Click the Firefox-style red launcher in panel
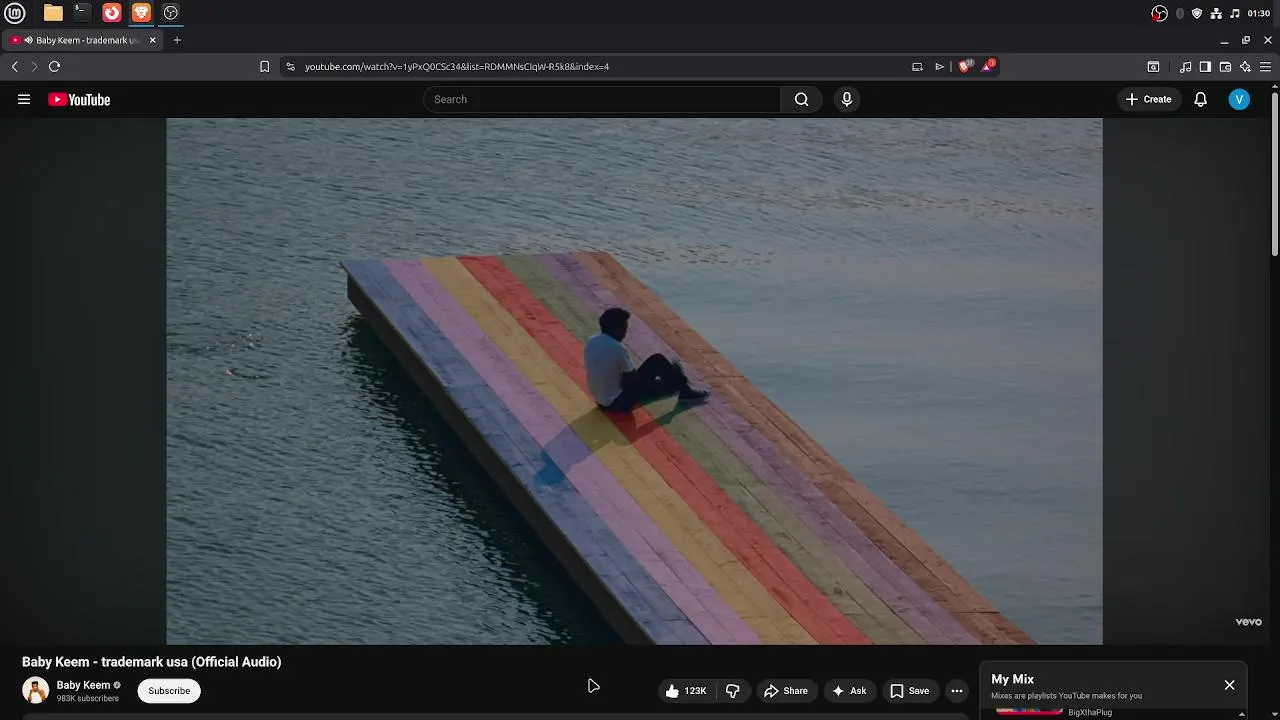Image resolution: width=1280 pixels, height=720 pixels. (x=112, y=13)
